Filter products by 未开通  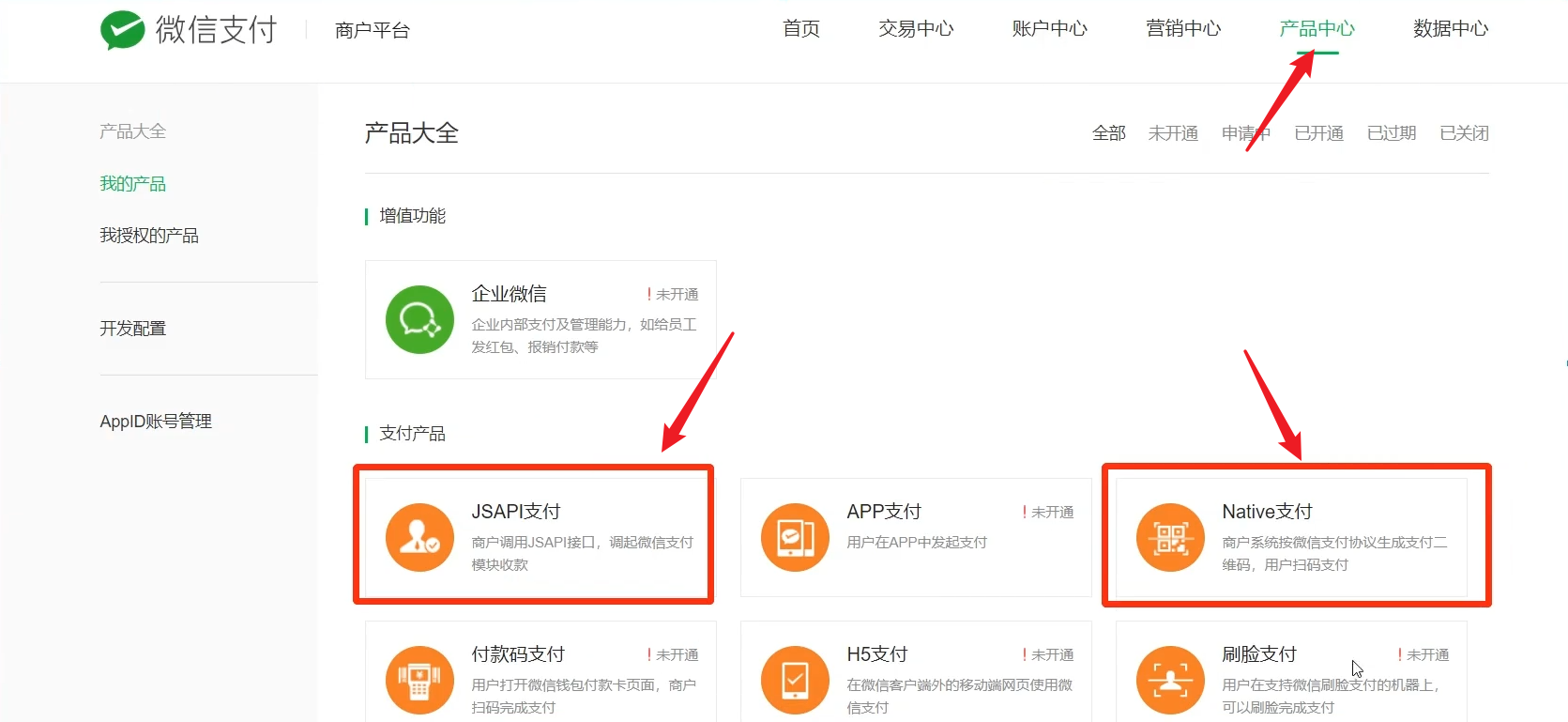(1173, 133)
